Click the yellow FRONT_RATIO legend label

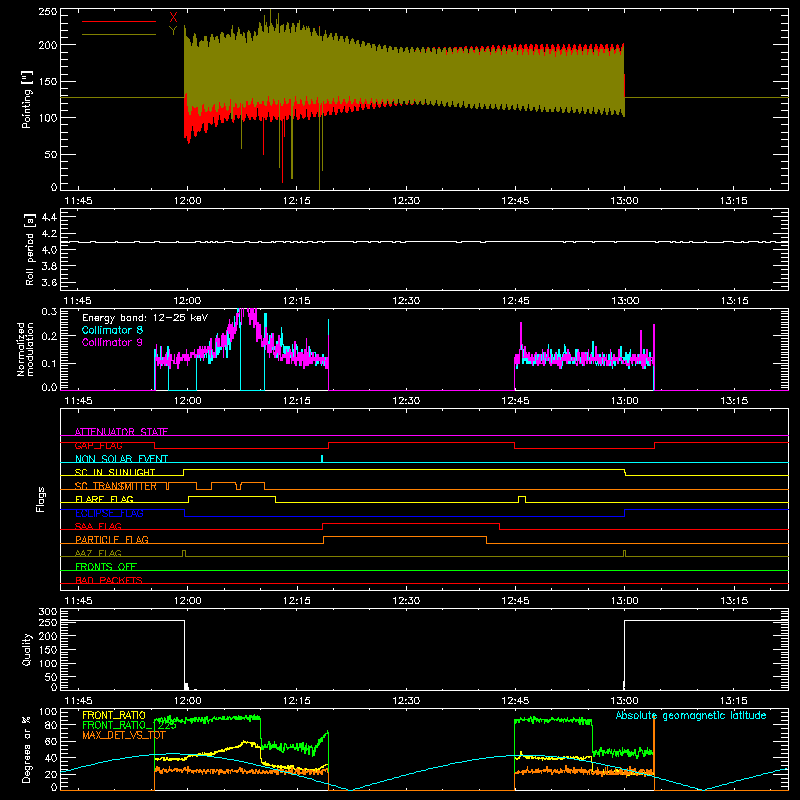click(x=114, y=715)
